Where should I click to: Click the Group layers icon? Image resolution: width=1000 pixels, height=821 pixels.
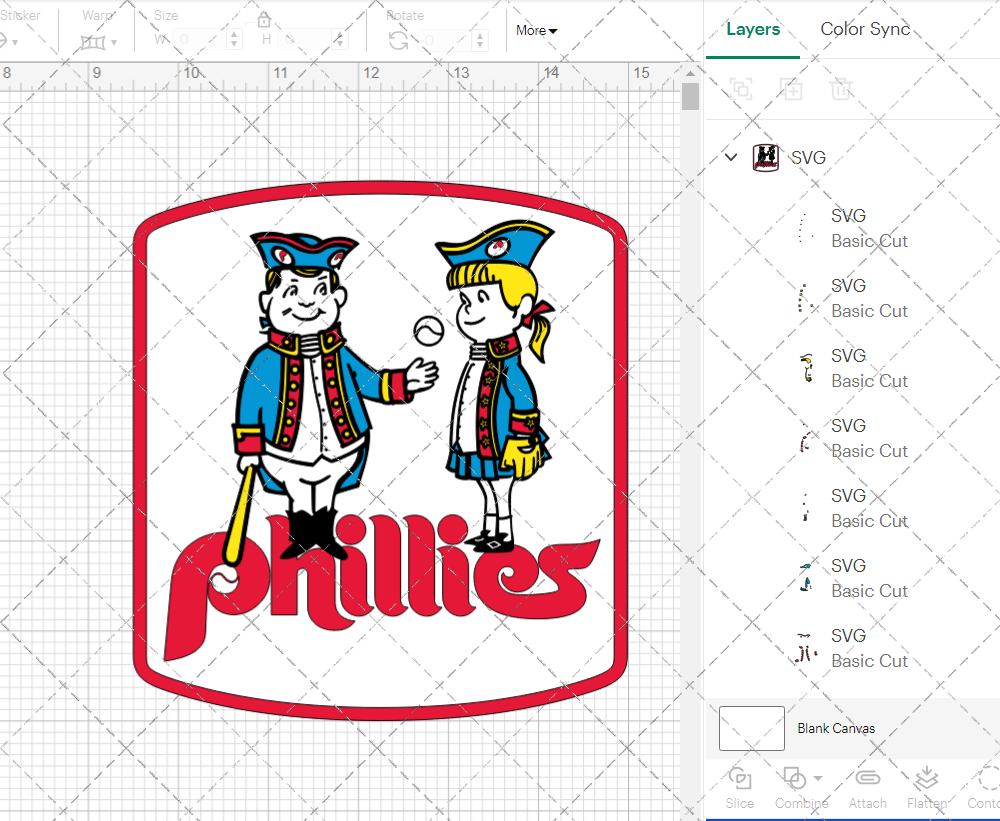click(741, 89)
